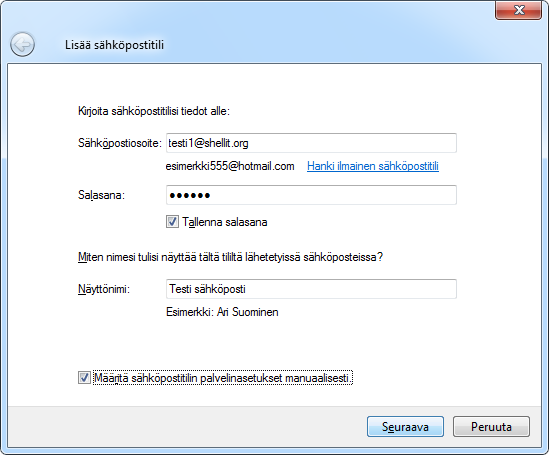Click the Esimerkki: Ari Suominen hint text
Image resolution: width=549 pixels, height=455 pixels.
click(222, 312)
